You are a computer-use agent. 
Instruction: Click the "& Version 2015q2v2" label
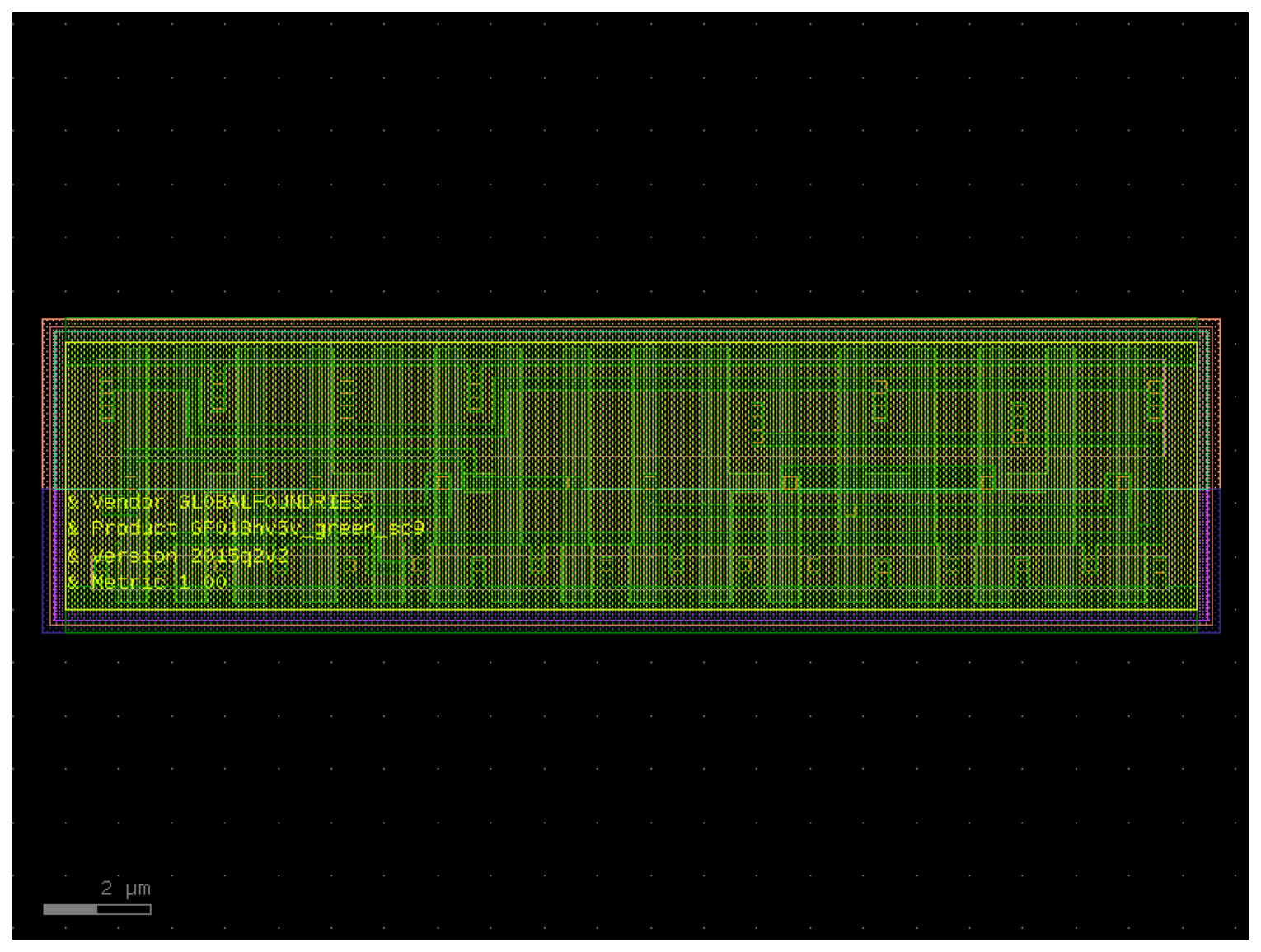(178, 556)
